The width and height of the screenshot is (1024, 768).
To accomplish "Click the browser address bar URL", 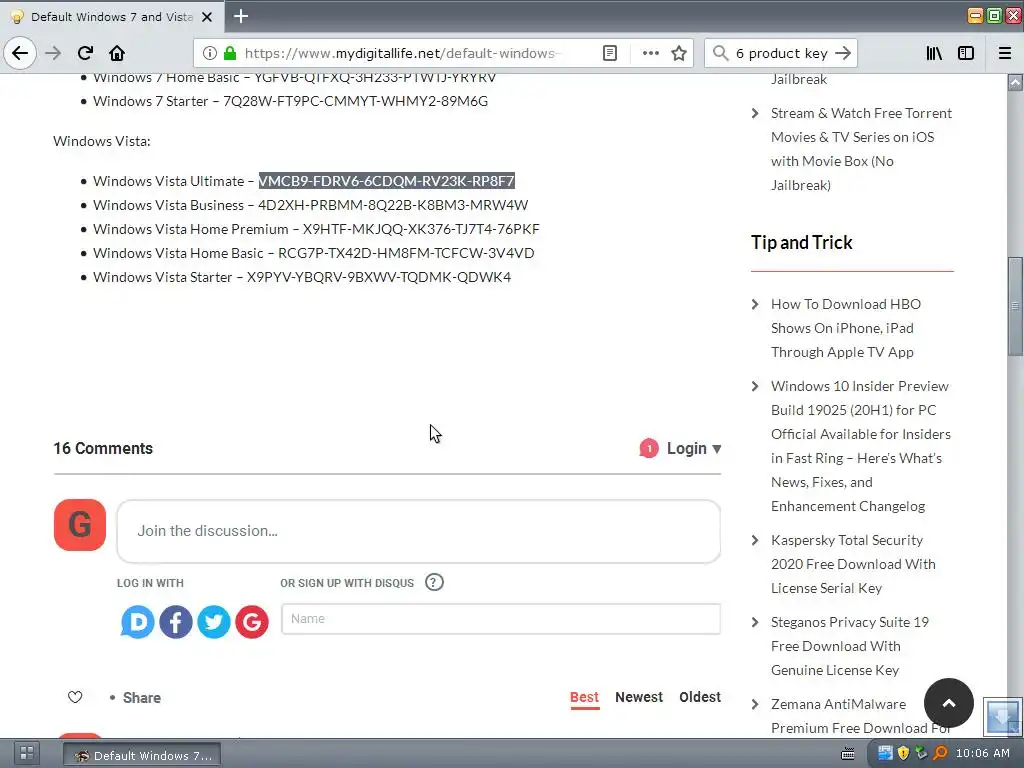I will (x=400, y=53).
